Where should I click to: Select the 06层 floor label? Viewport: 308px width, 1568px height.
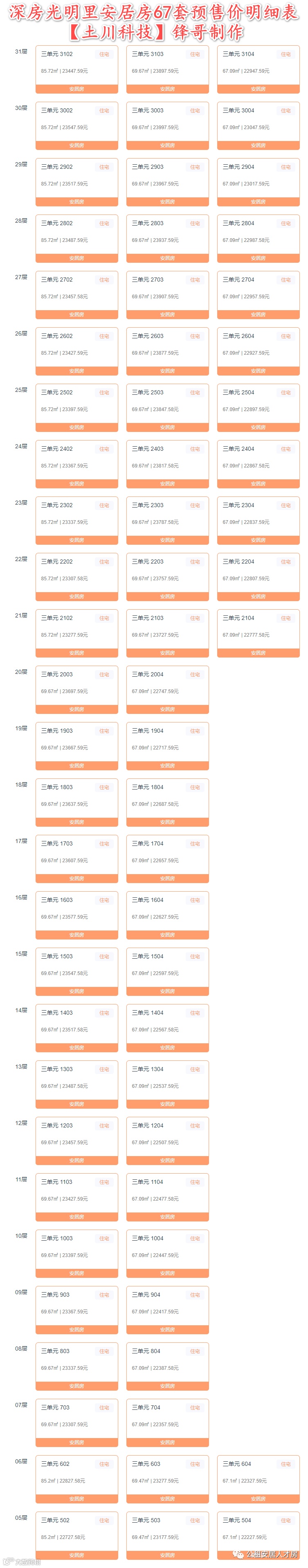point(21,1461)
